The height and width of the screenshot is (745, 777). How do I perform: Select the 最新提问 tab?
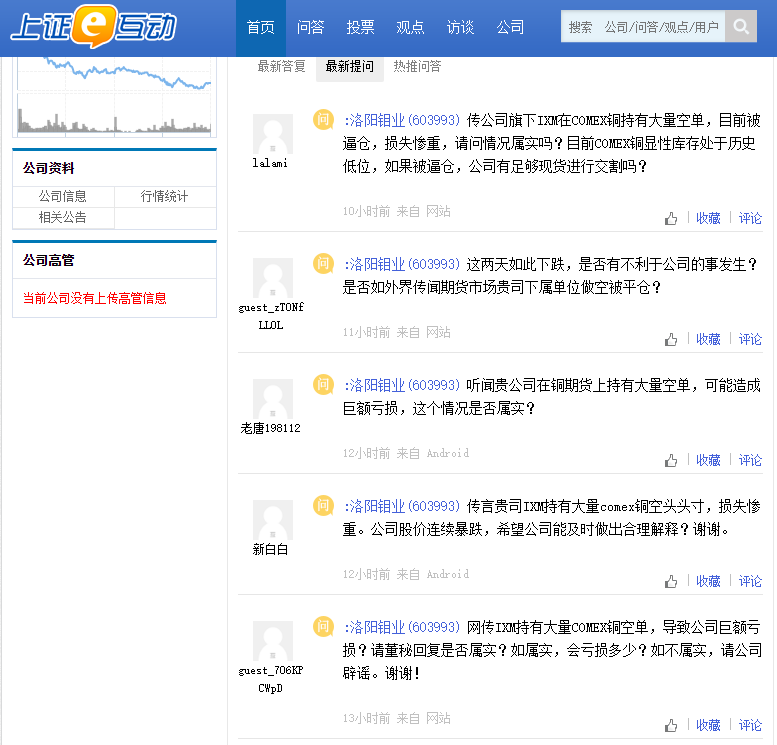[350, 66]
